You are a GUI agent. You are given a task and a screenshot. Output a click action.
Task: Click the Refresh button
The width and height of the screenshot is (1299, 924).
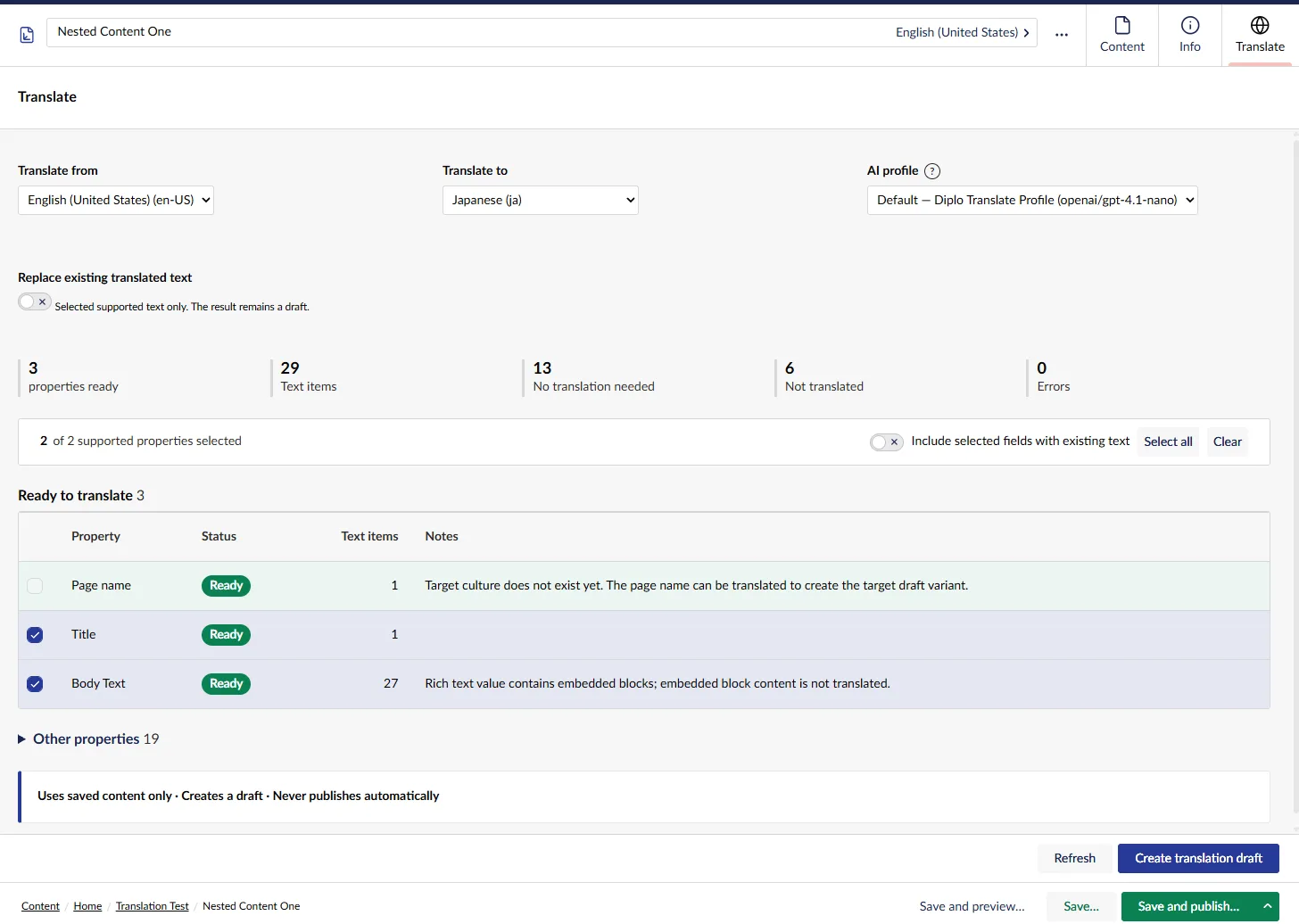click(1074, 858)
